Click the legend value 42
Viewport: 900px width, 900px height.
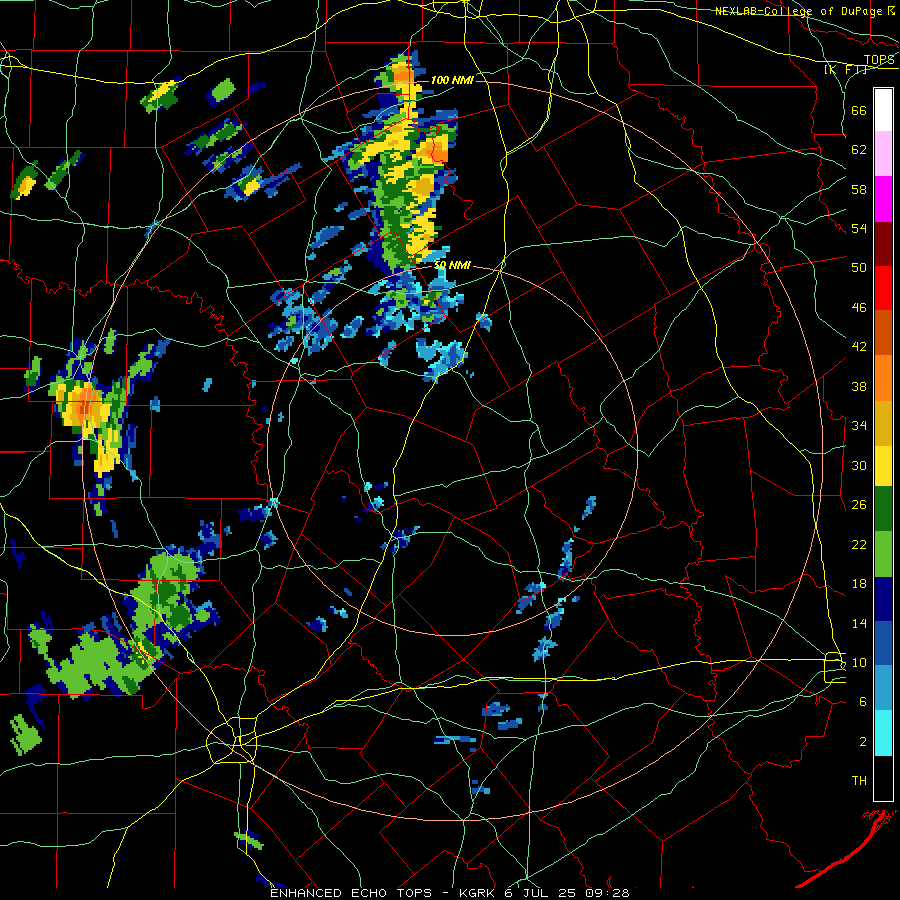pyautogui.click(x=859, y=347)
